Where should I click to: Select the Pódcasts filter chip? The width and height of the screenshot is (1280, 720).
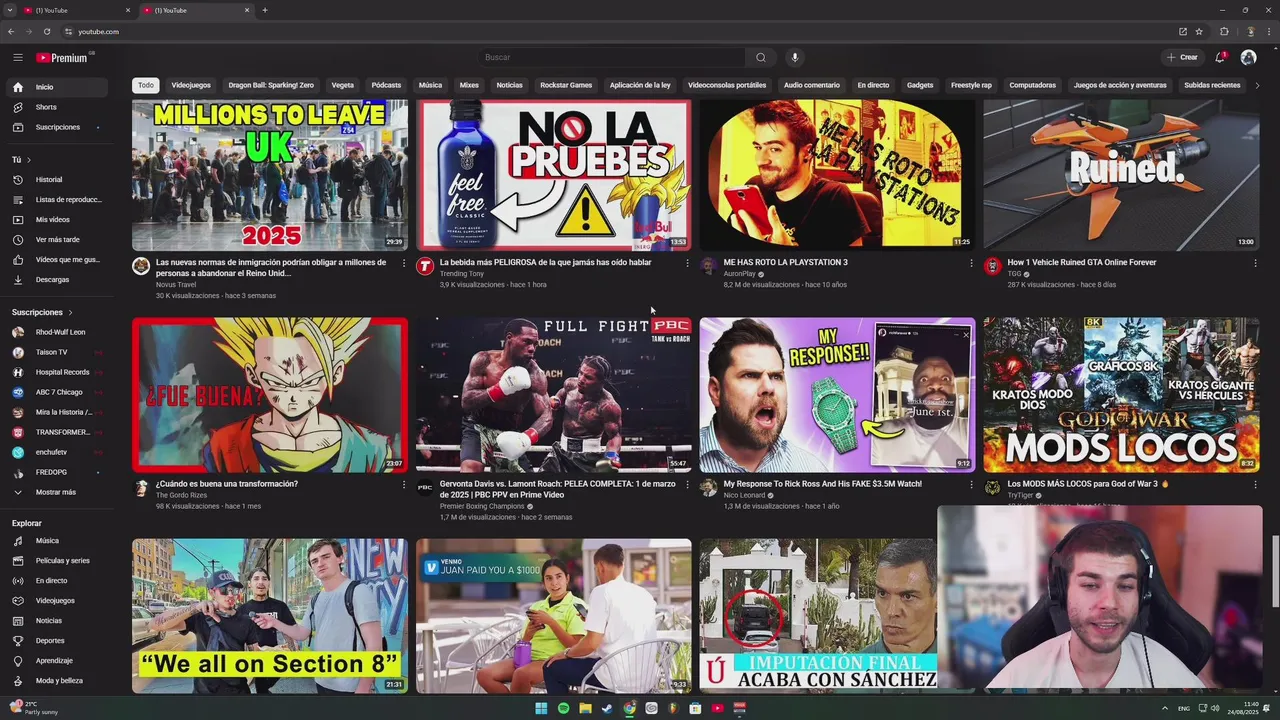tap(386, 85)
